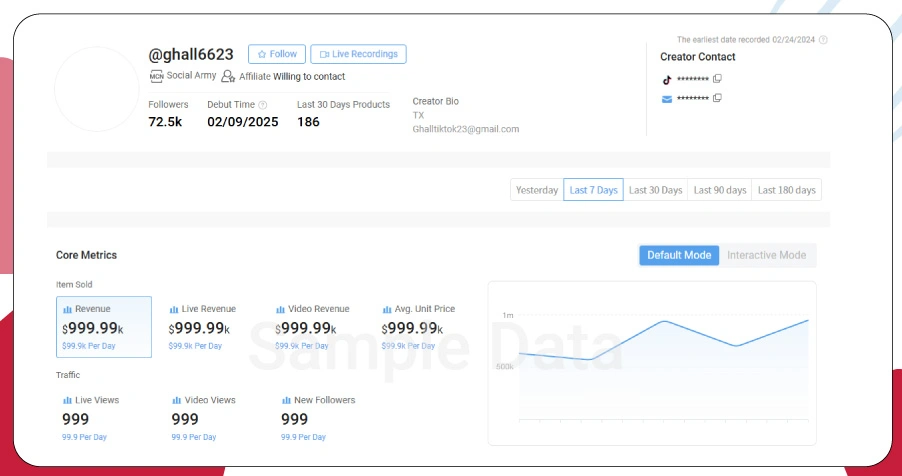
Task: Click the Affiliate person icon
Action: point(228,76)
